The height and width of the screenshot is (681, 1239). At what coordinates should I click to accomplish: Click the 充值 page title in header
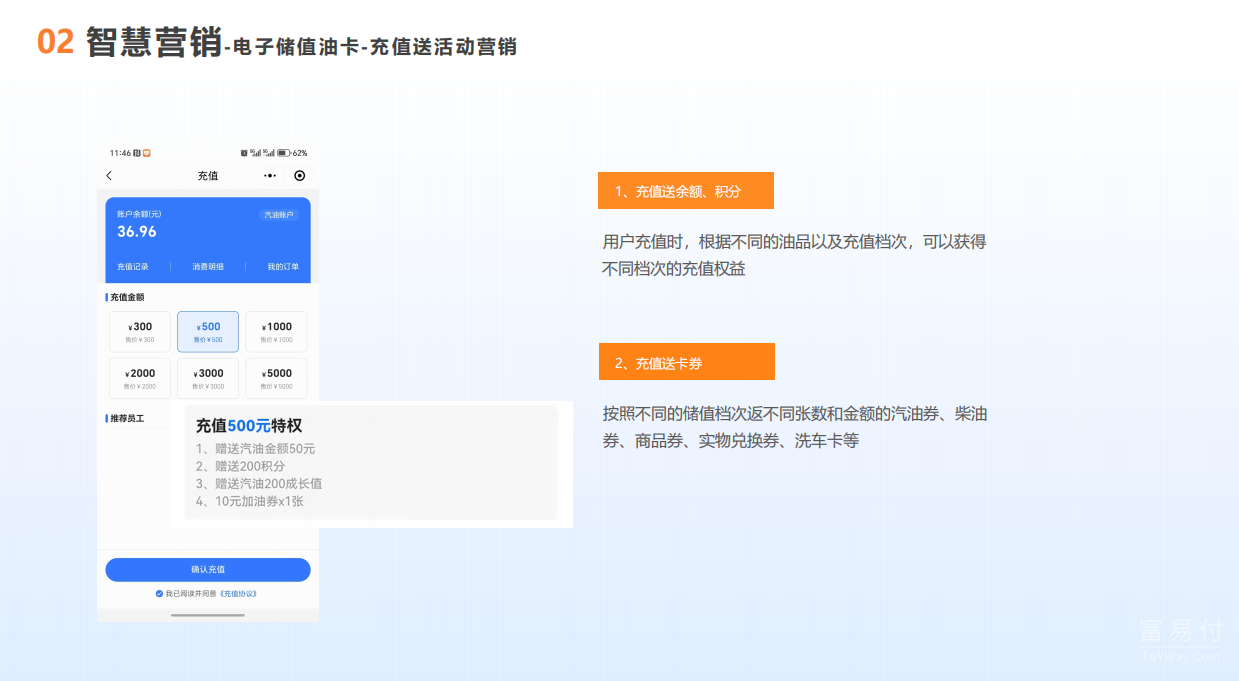(208, 176)
